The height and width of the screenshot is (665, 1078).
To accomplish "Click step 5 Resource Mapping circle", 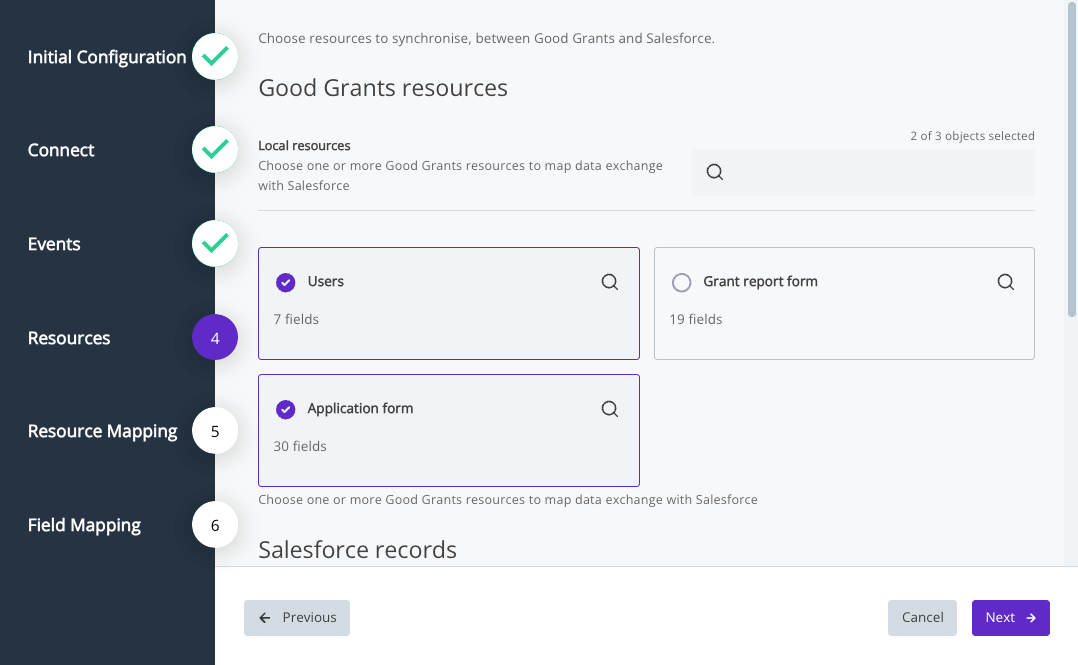I will coord(214,432).
